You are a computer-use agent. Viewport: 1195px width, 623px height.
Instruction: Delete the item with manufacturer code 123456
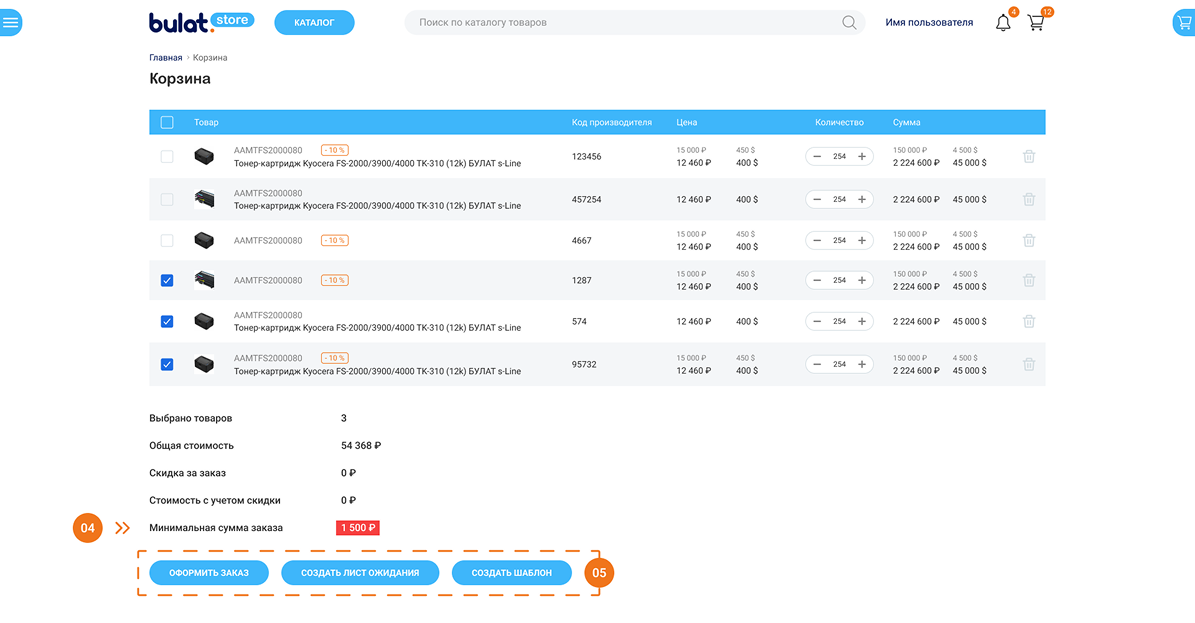point(1028,157)
